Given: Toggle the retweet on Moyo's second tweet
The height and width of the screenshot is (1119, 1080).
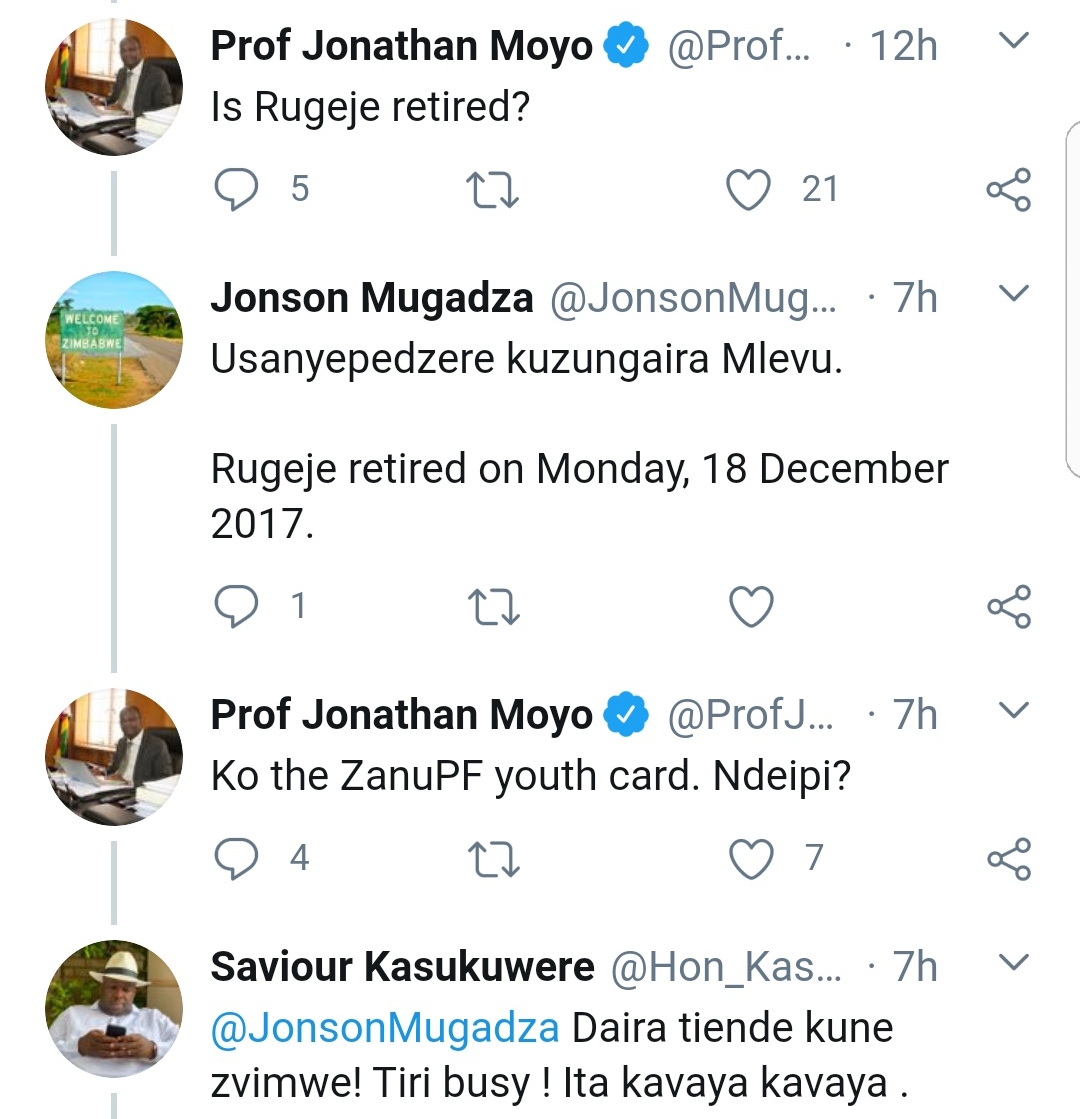Looking at the screenshot, I should 491,857.
